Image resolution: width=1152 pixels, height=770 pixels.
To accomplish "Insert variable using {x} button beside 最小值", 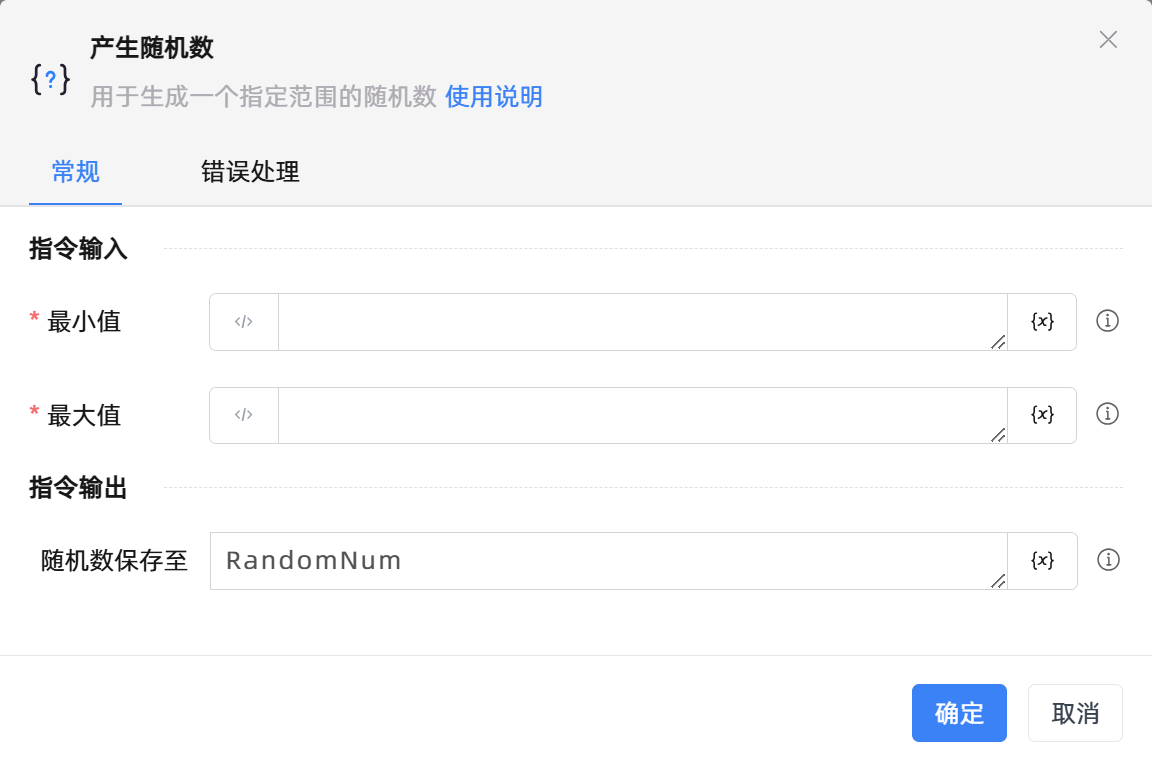I will coord(1042,322).
